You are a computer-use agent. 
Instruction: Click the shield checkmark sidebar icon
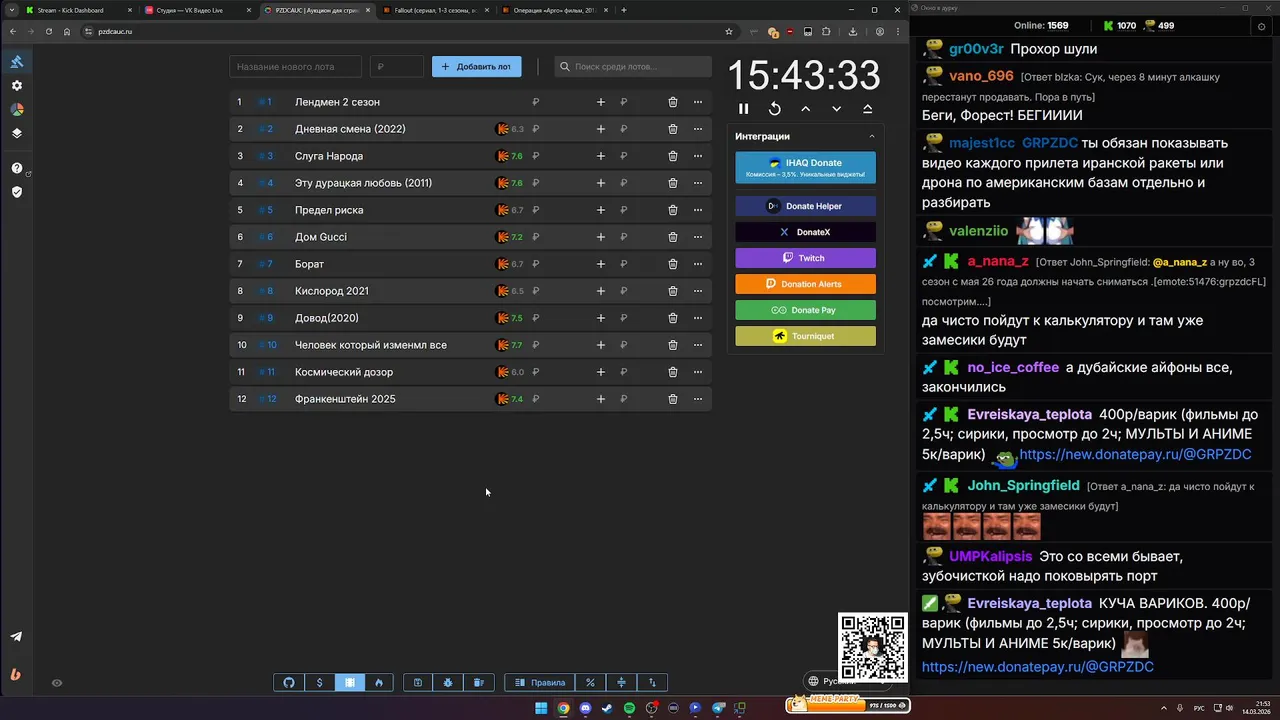pos(17,192)
